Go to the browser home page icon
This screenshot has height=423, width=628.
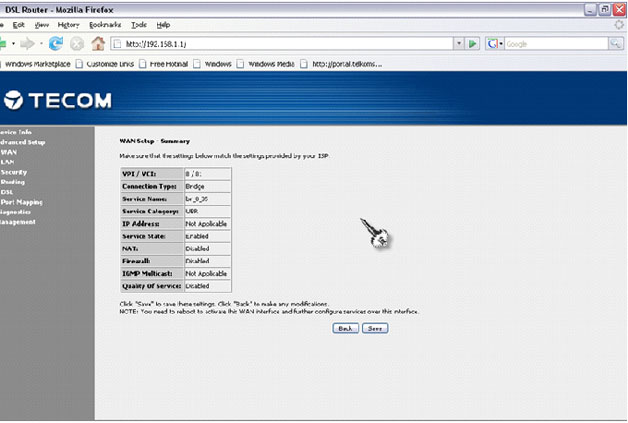coord(98,44)
